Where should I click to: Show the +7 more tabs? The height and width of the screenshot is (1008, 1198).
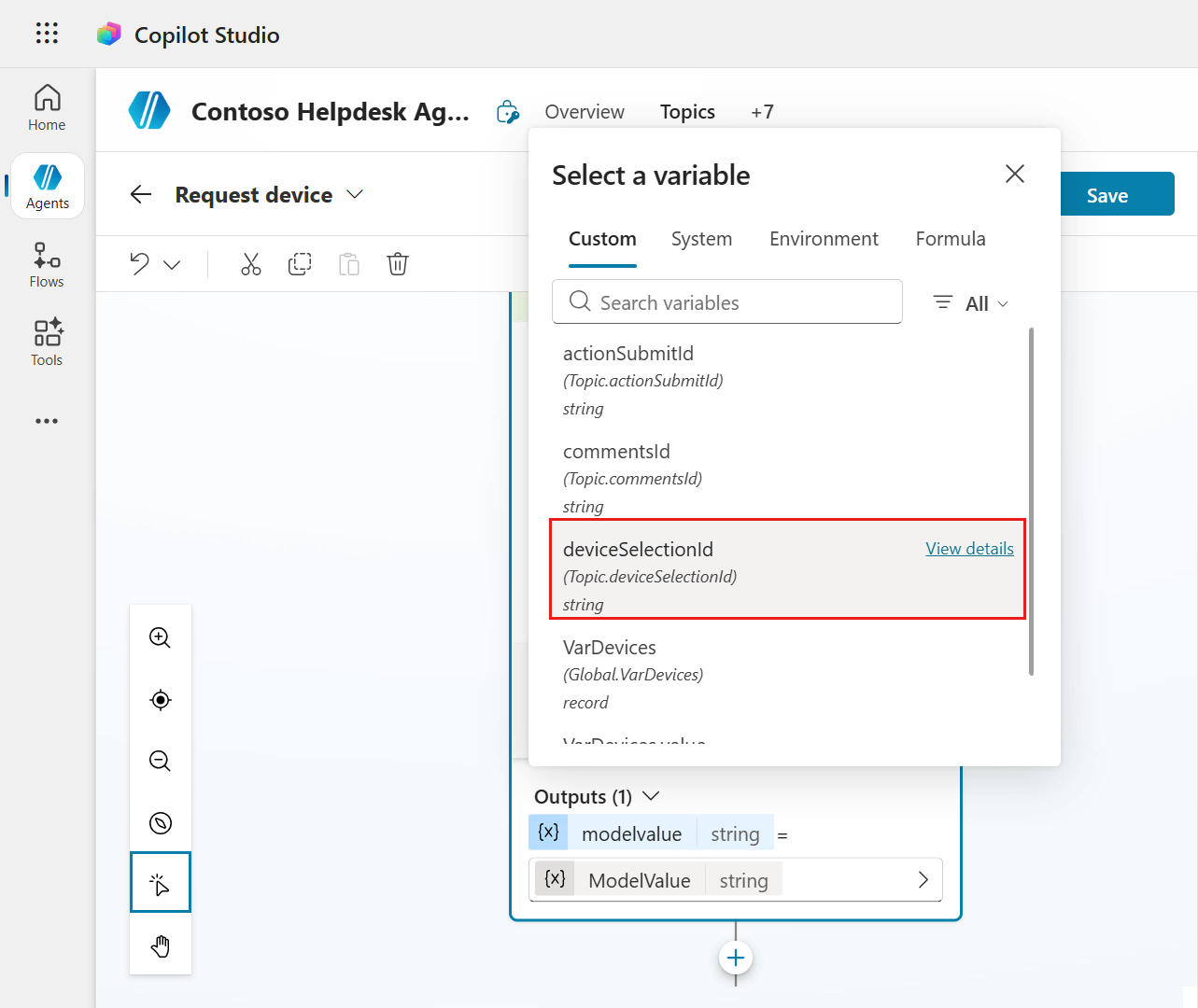coord(762,112)
